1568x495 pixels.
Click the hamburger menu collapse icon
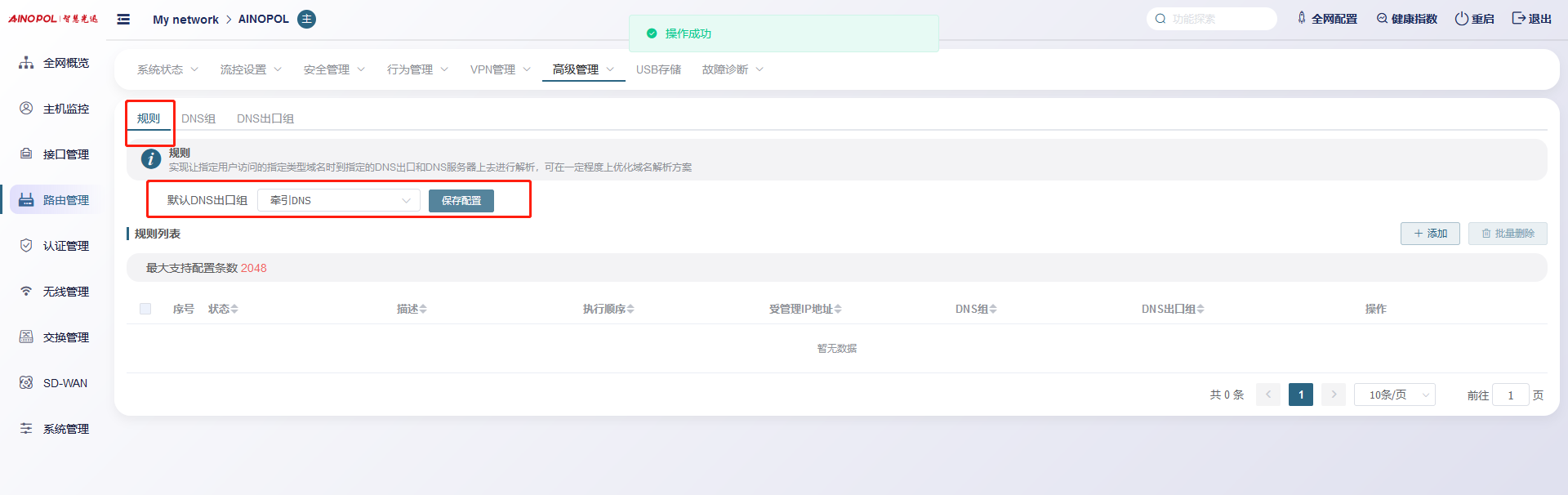123,19
